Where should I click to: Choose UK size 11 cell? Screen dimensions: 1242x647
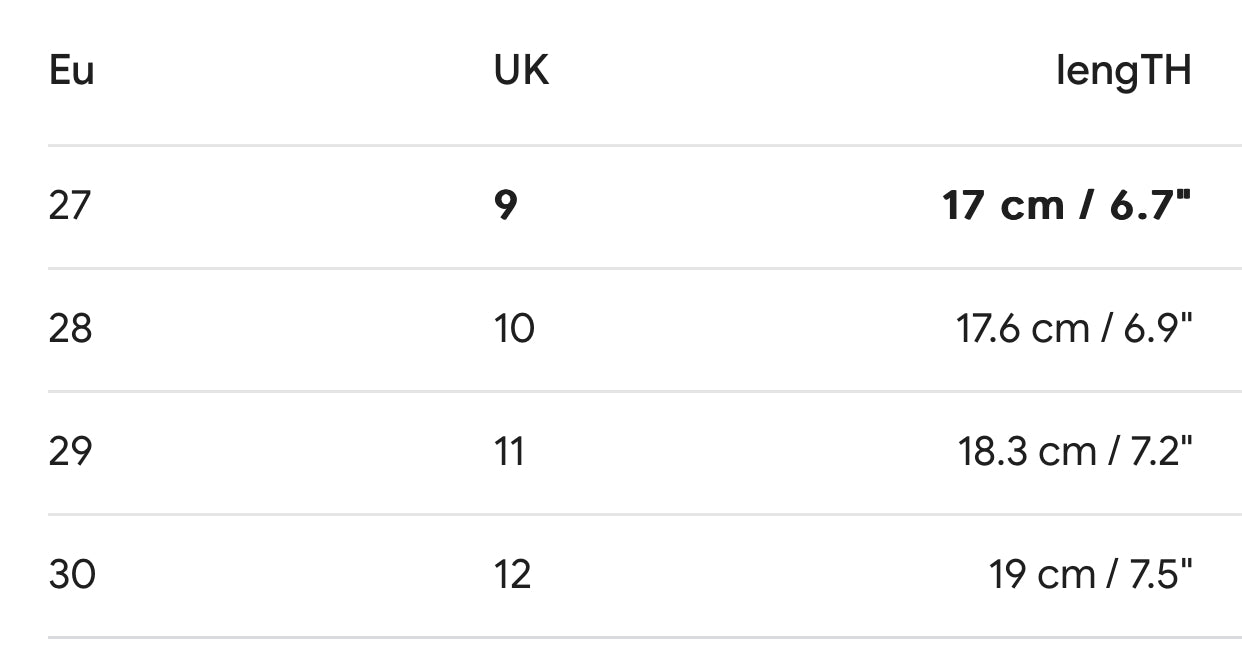tap(509, 452)
